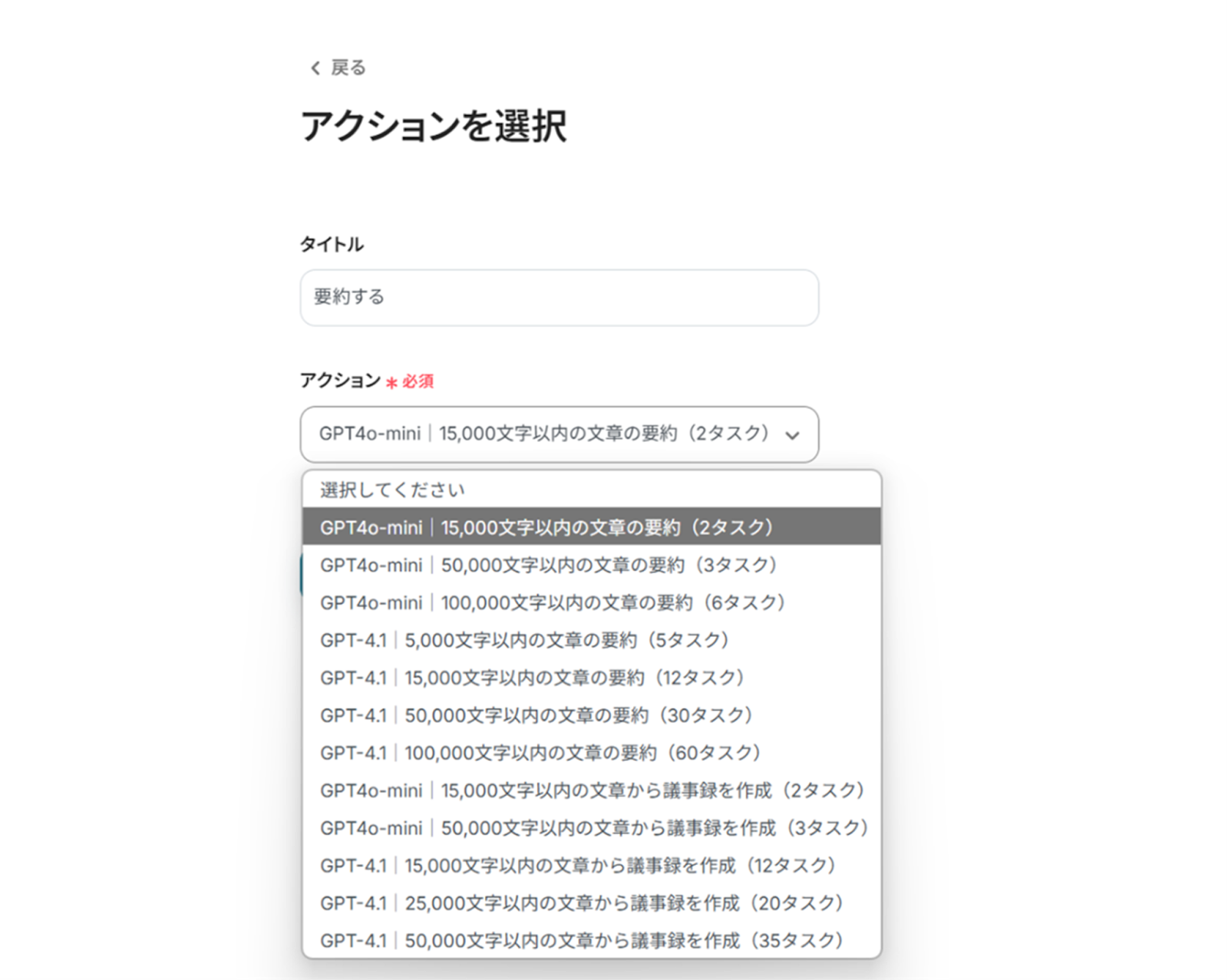Click the dropdown chevron arrow in アクション field
1228x980 pixels.
tap(792, 435)
